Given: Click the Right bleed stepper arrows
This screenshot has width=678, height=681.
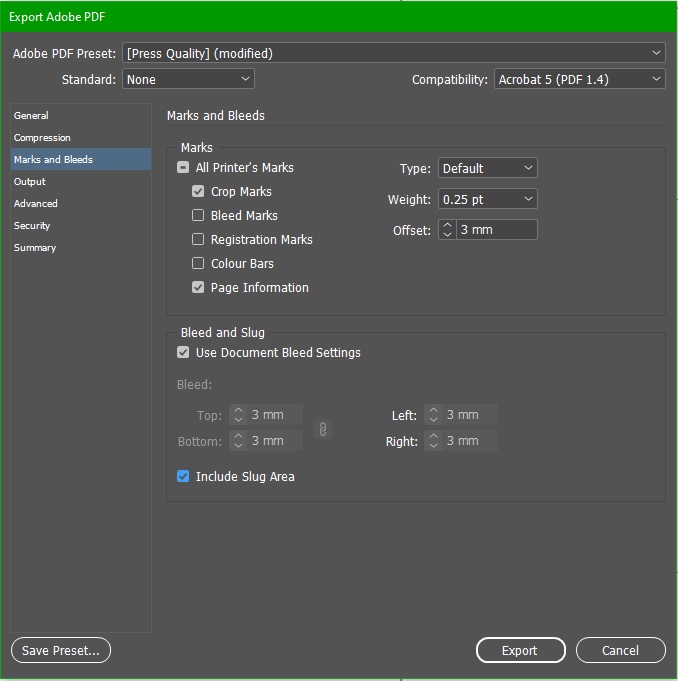Looking at the screenshot, I should point(433,440).
